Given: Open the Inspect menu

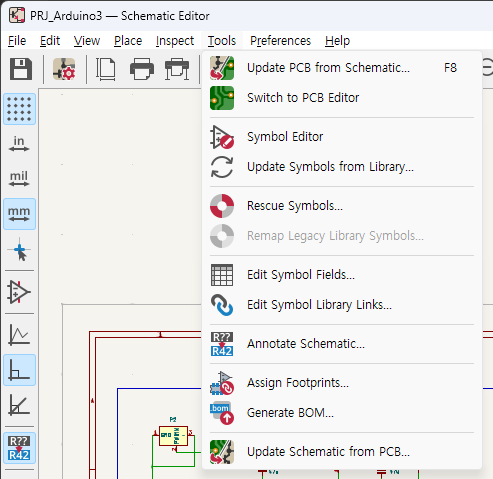Looking at the screenshot, I should click(x=175, y=41).
